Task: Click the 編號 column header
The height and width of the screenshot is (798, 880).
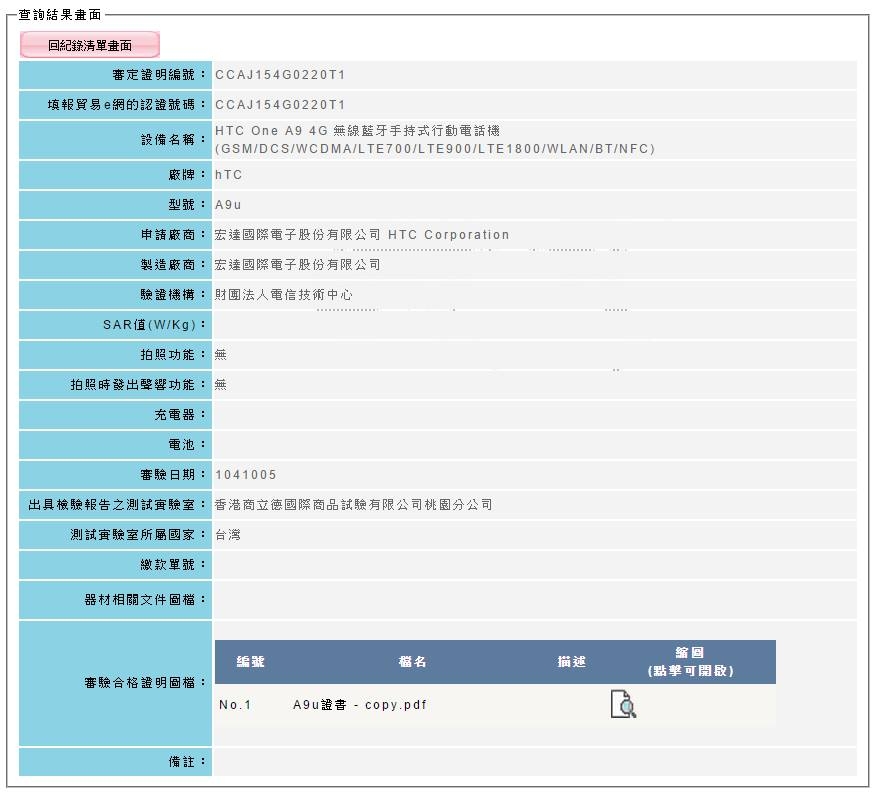Action: coord(251,662)
